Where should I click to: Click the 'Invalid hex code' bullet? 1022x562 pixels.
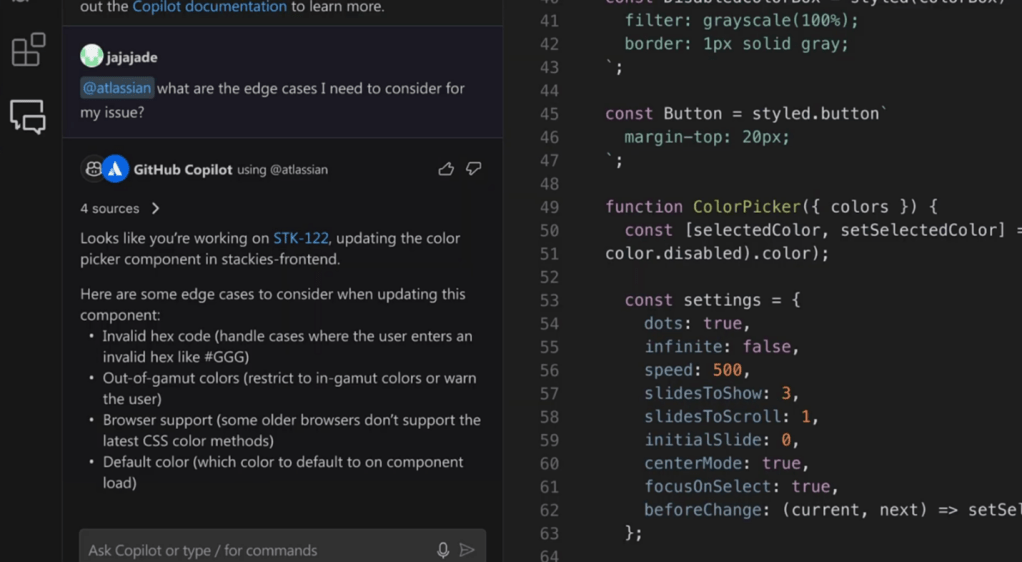pos(287,346)
